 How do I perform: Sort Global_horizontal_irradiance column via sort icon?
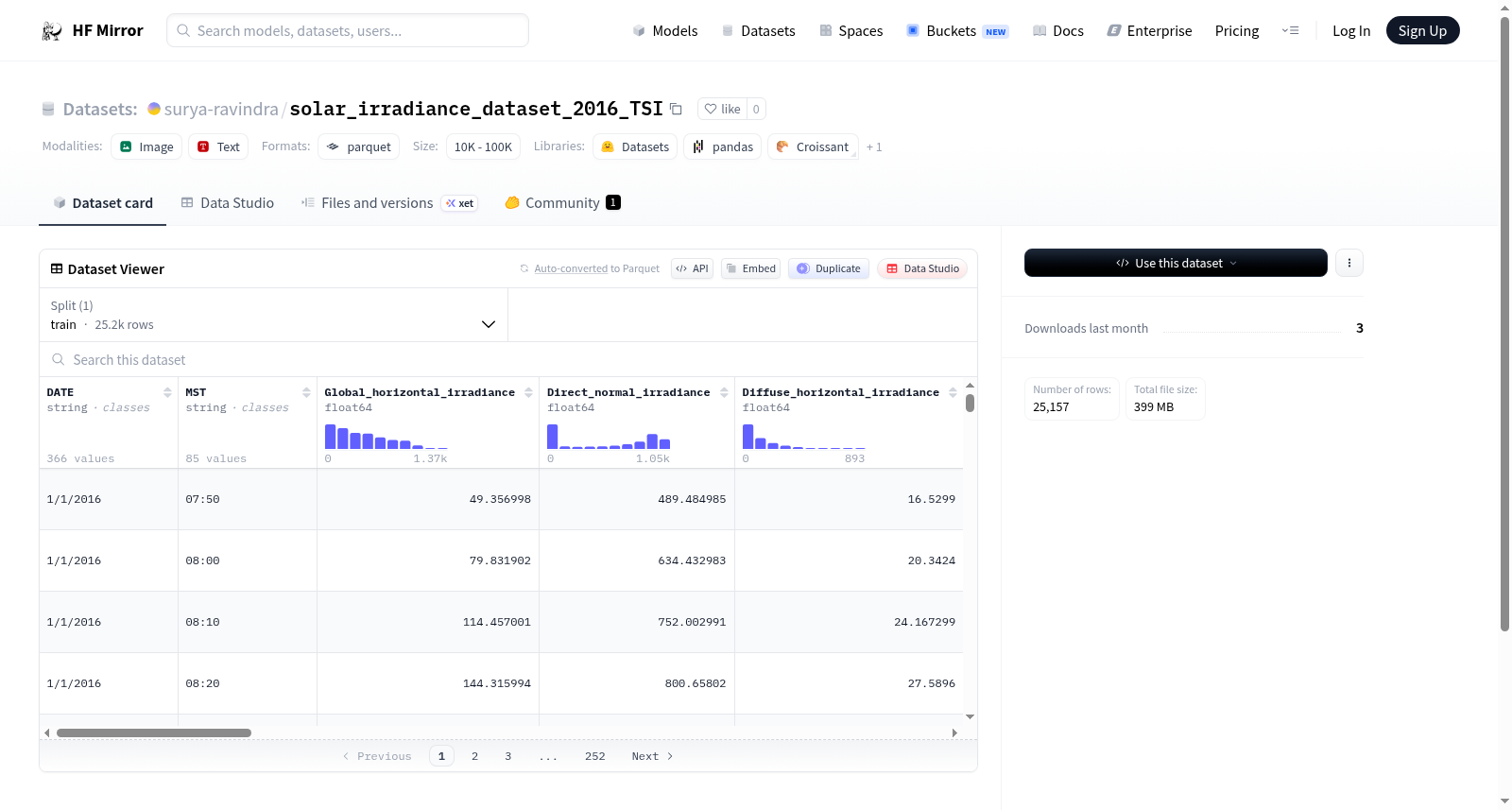(528, 392)
